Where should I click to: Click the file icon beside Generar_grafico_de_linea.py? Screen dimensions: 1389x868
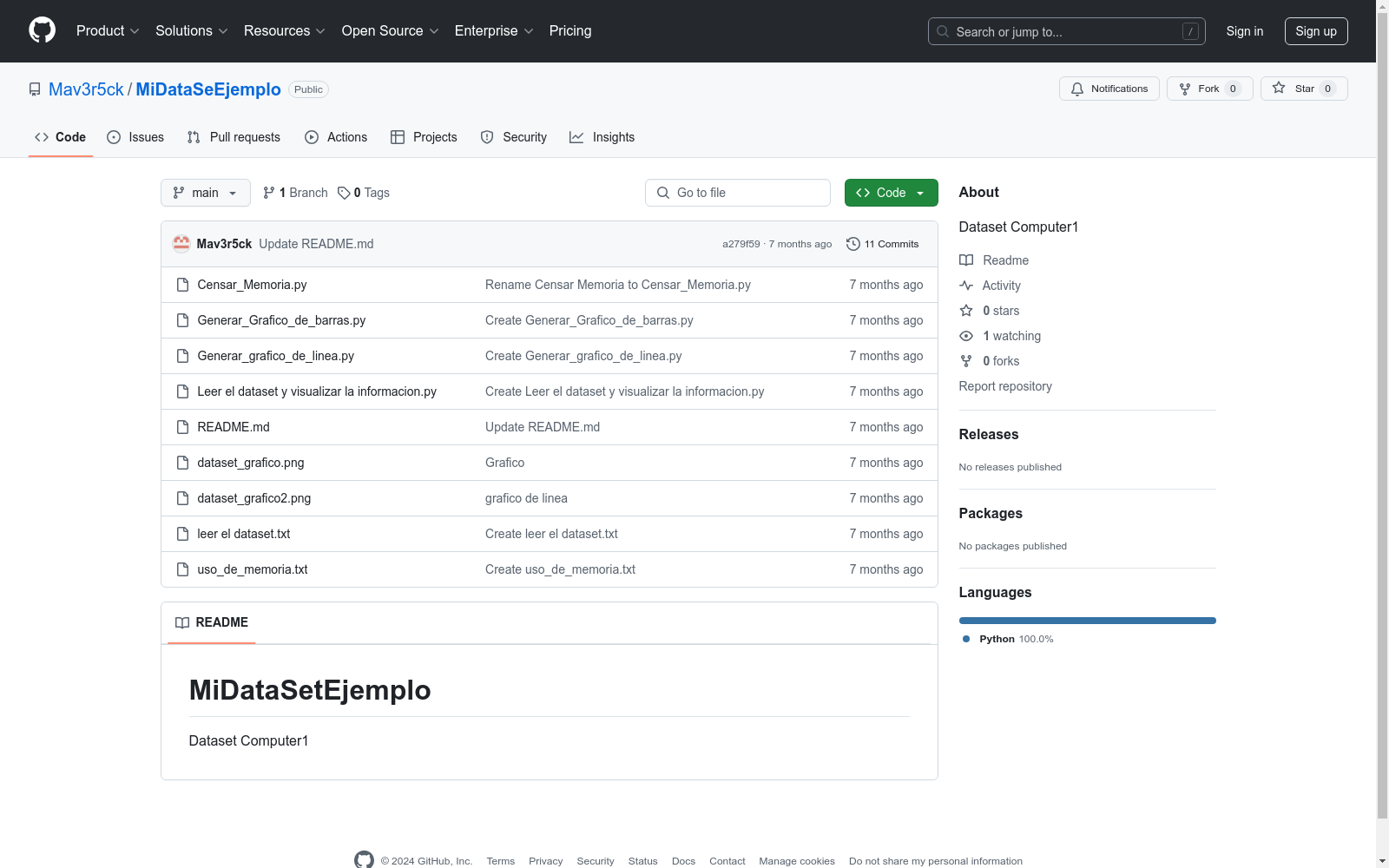click(182, 356)
